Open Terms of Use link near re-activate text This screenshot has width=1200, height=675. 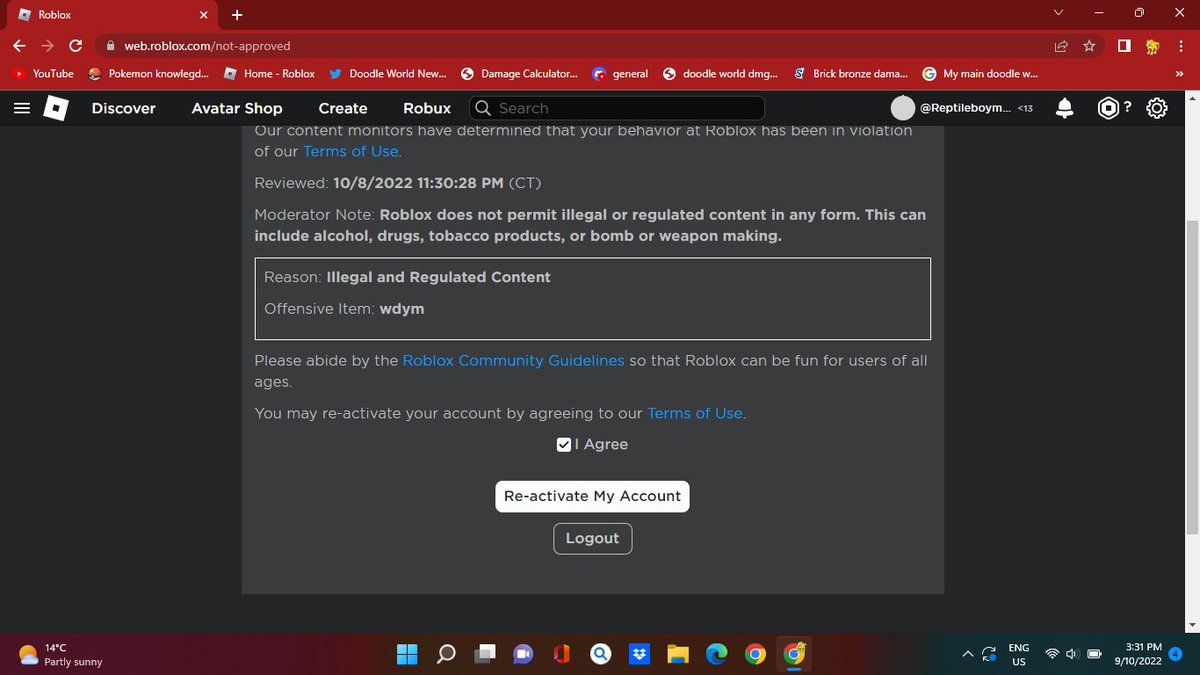[694, 413]
